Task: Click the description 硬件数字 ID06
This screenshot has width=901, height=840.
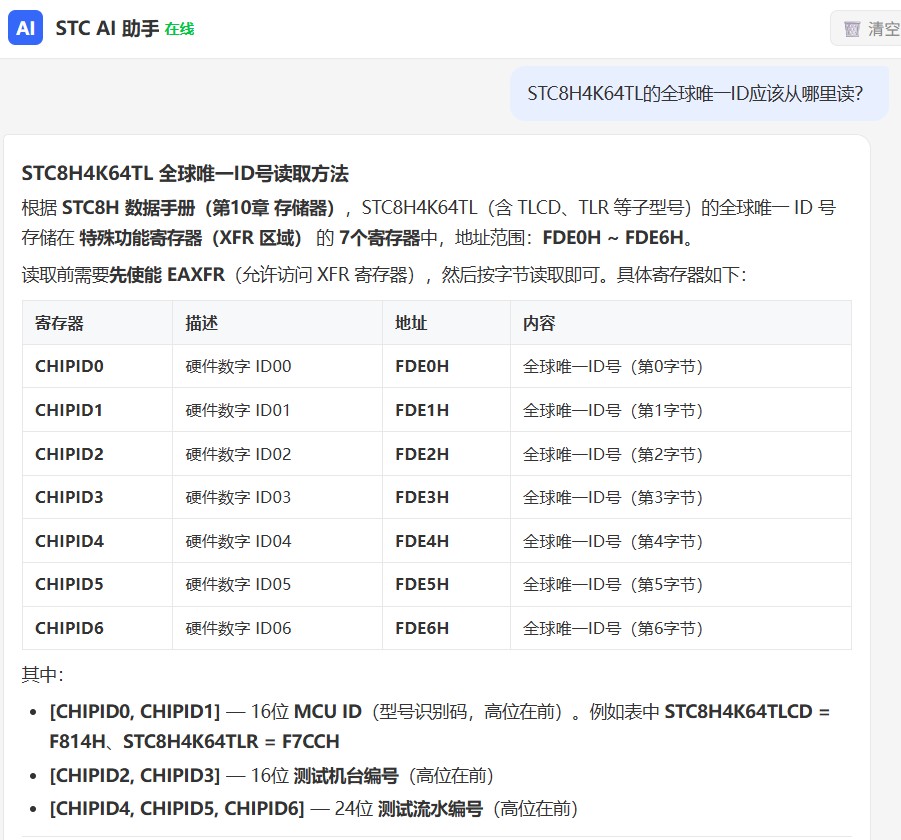Action: pyautogui.click(x=238, y=628)
